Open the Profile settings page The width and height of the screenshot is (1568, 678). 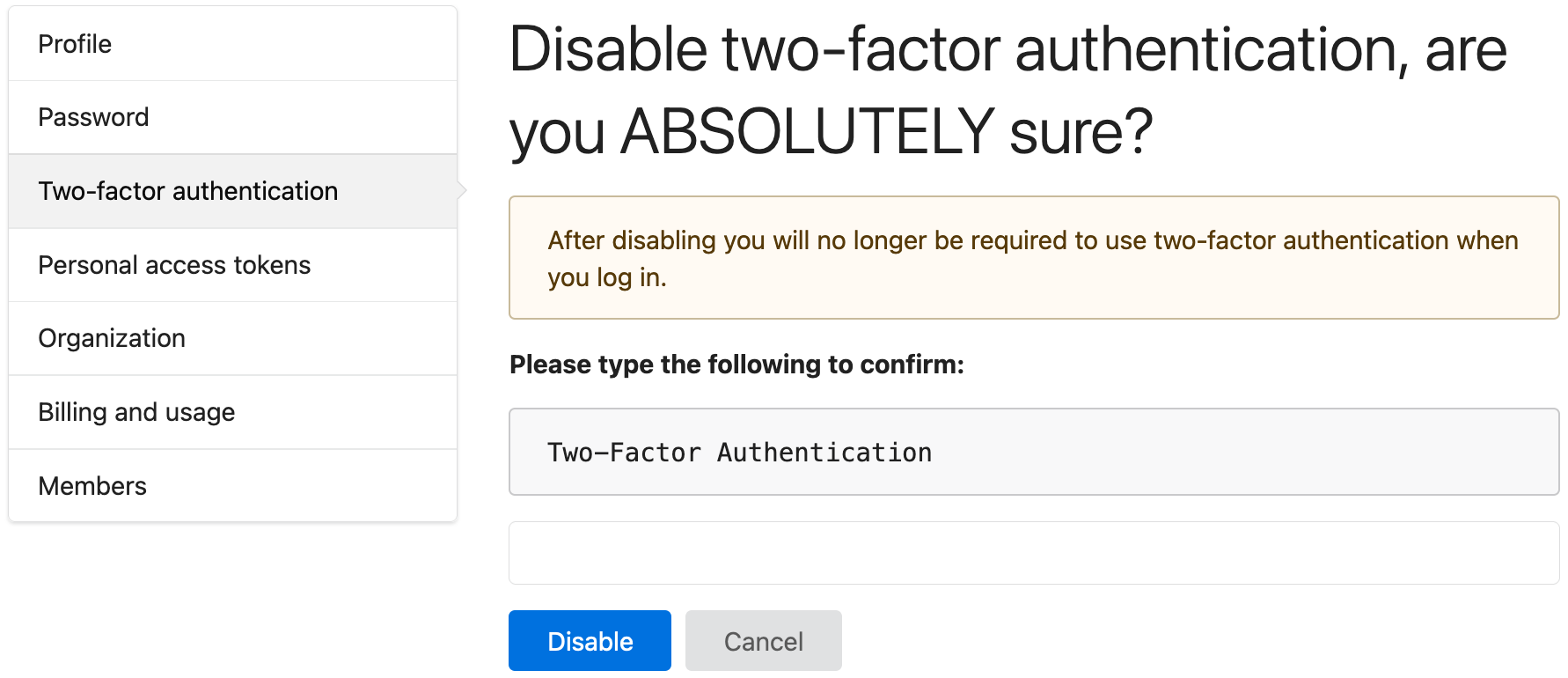click(75, 44)
